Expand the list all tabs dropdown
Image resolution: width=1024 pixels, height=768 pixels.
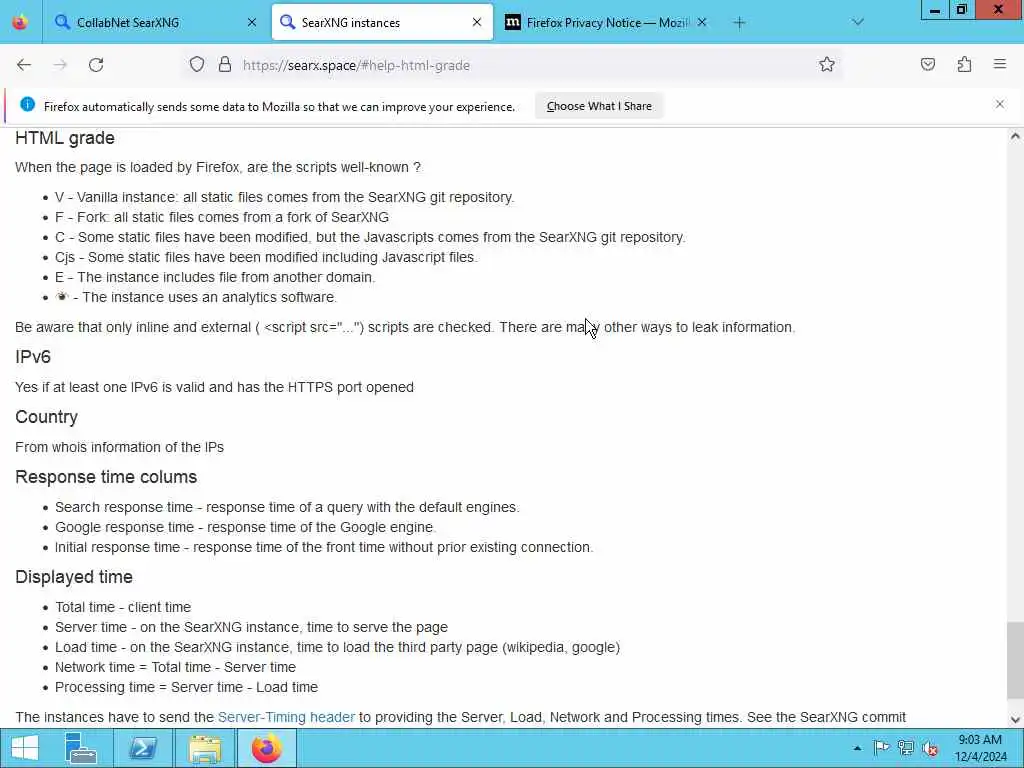pyautogui.click(x=858, y=22)
